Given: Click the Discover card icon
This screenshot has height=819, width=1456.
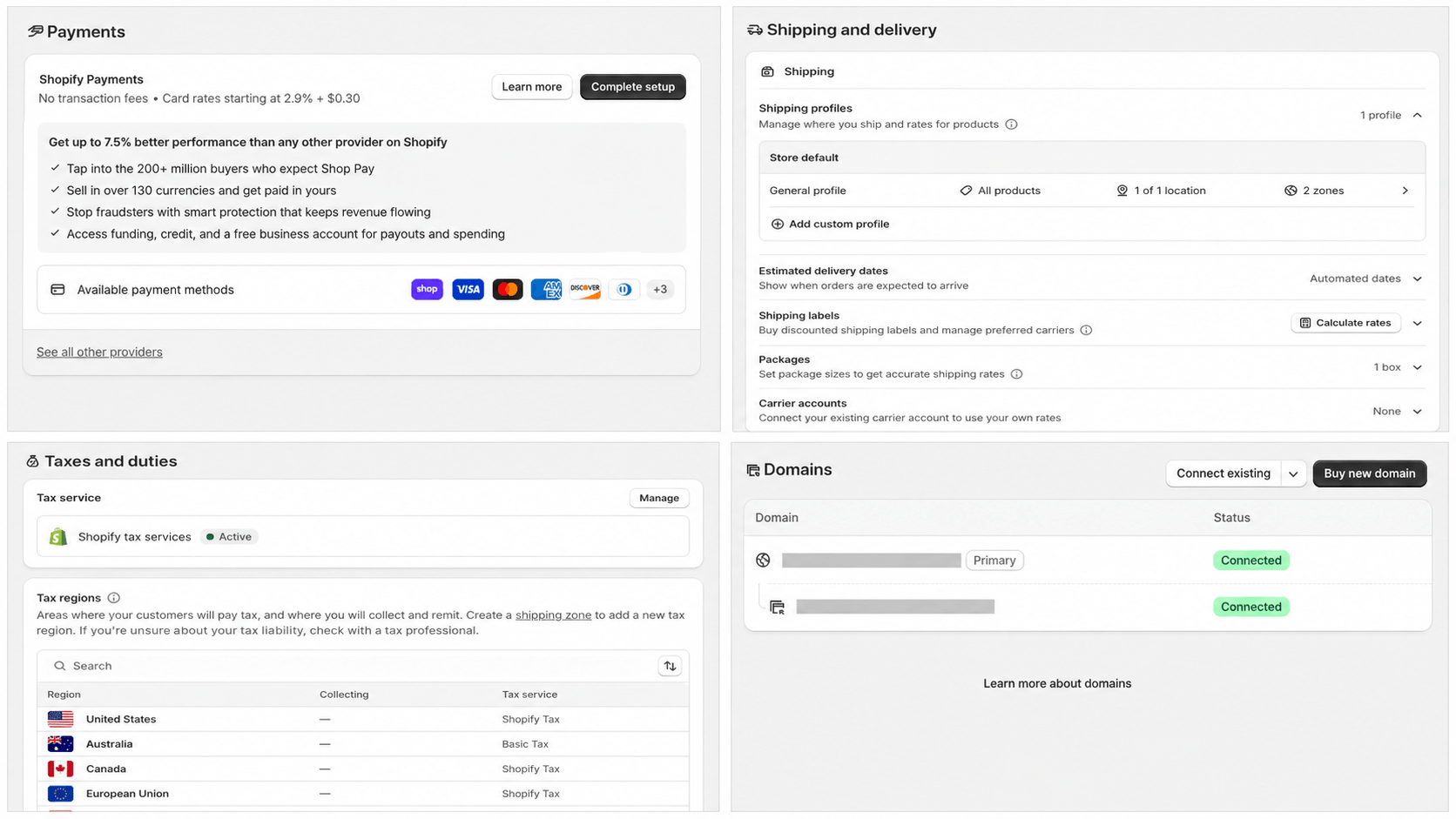Looking at the screenshot, I should click(x=585, y=289).
